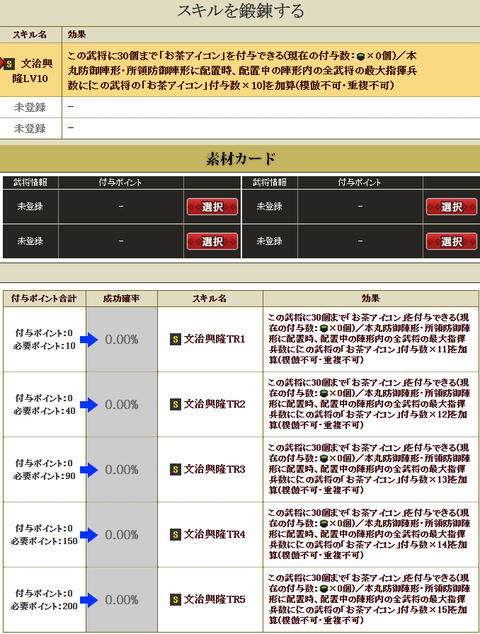Click the 必要ポイント:150 text
Image resolution: width=480 pixels, height=634 pixels.
point(44,541)
